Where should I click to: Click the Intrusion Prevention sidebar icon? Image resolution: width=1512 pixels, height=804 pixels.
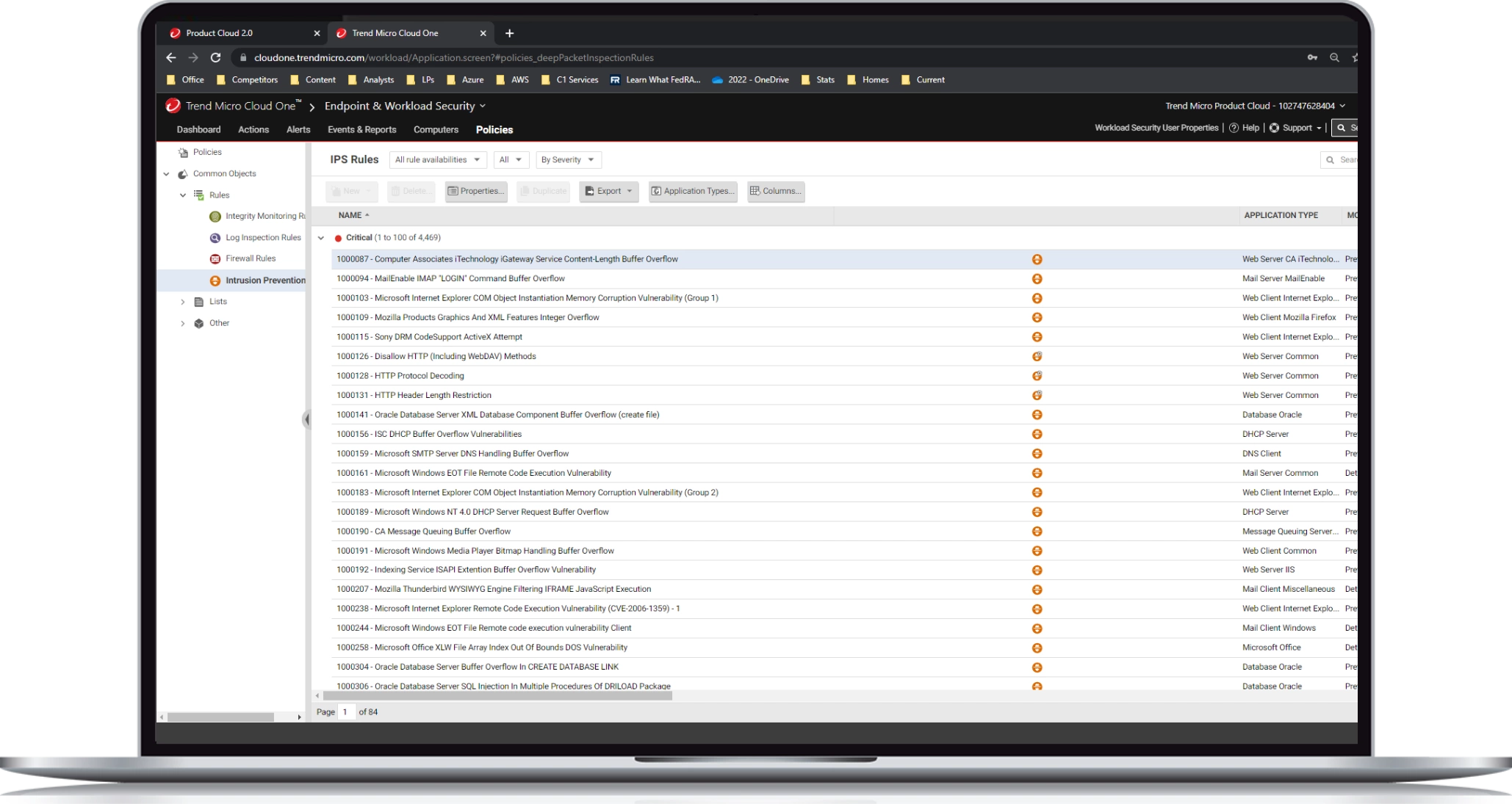click(x=215, y=280)
